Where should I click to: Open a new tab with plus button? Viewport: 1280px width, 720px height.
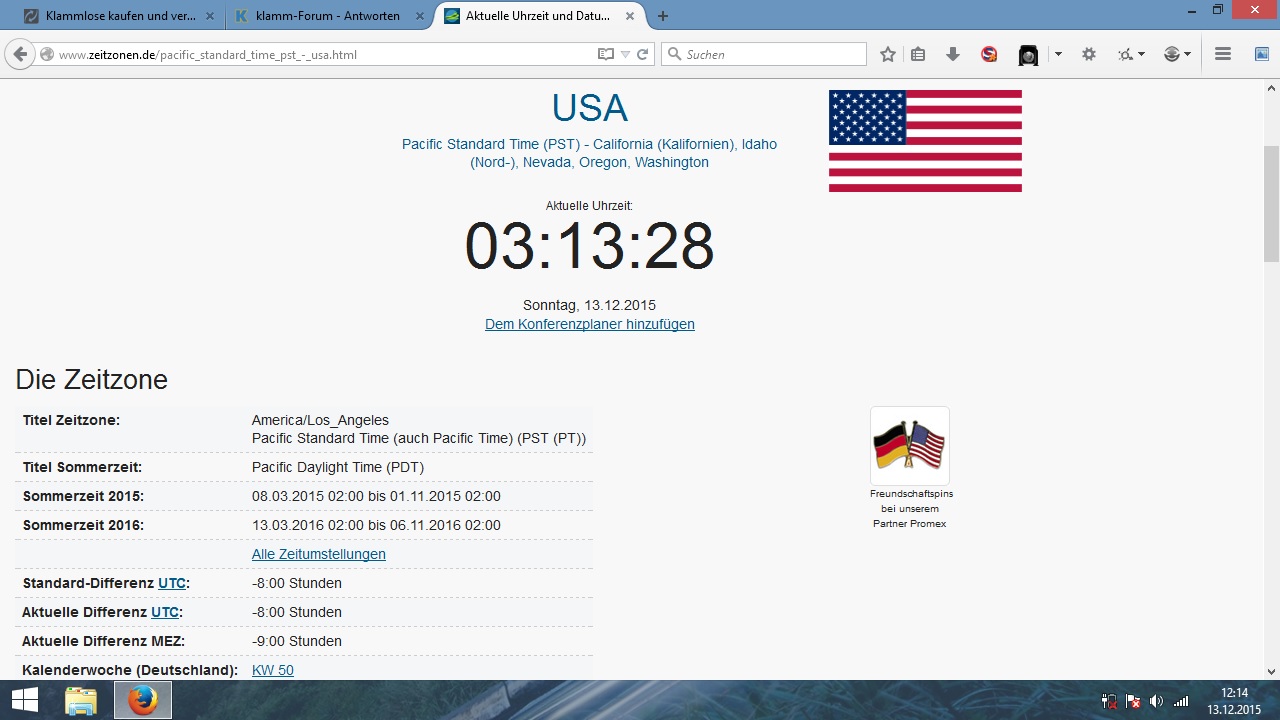pos(663,16)
